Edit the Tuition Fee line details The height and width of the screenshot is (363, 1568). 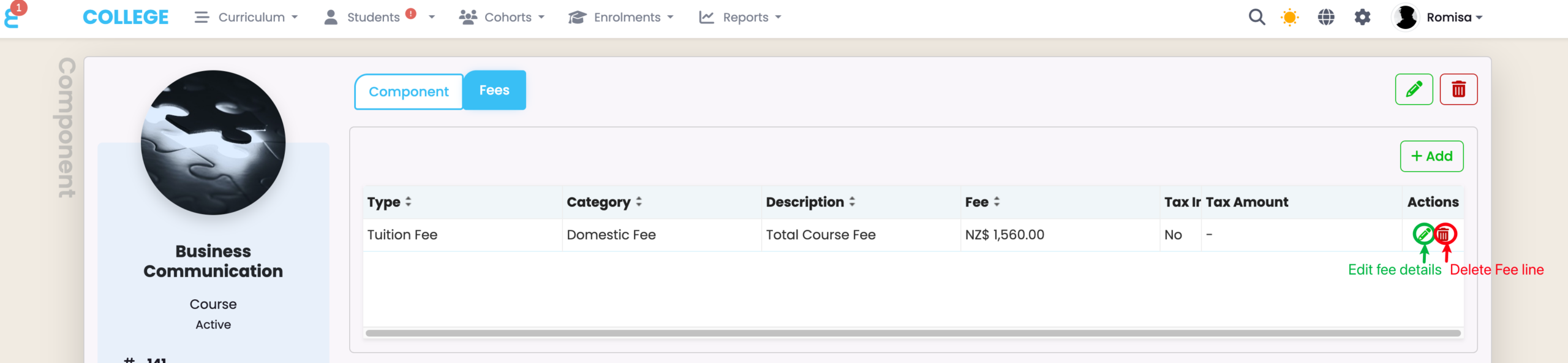(x=1423, y=234)
